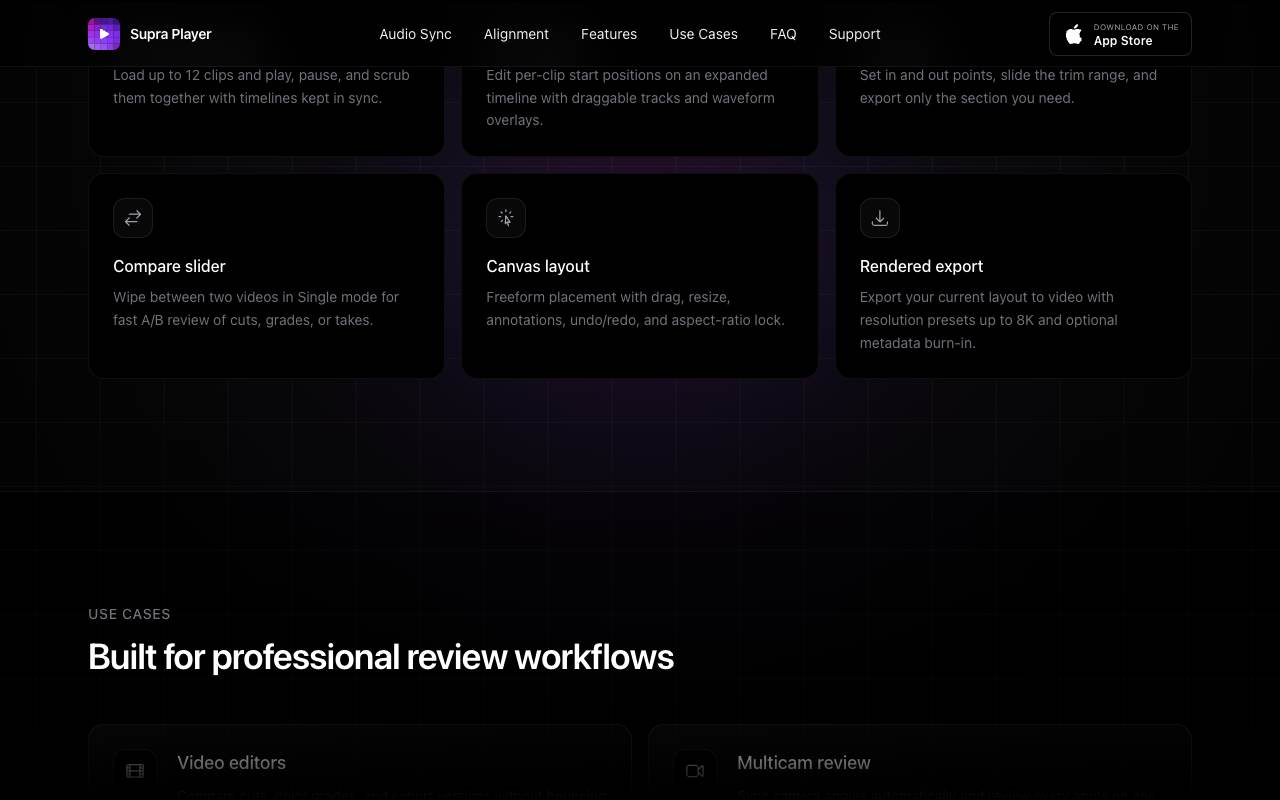Click the 'Freeform placement with drag' description
The height and width of the screenshot is (800, 1280).
click(x=635, y=309)
